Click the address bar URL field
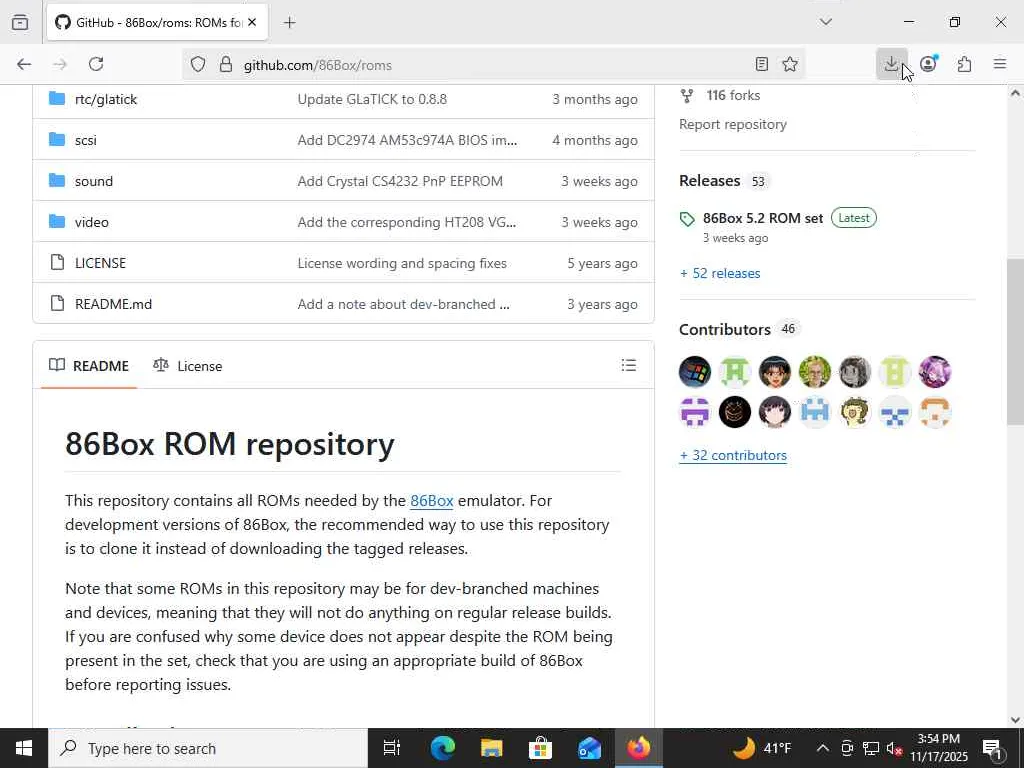1024x768 pixels. pos(496,65)
